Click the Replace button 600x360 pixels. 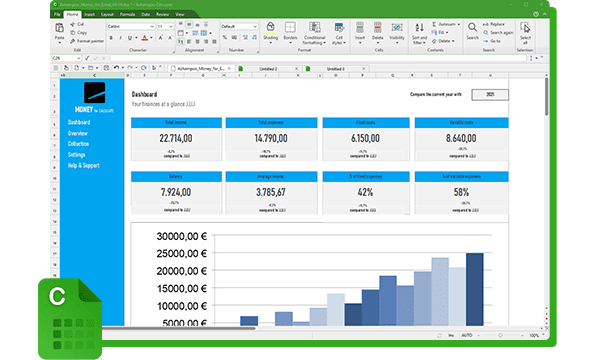(494, 24)
